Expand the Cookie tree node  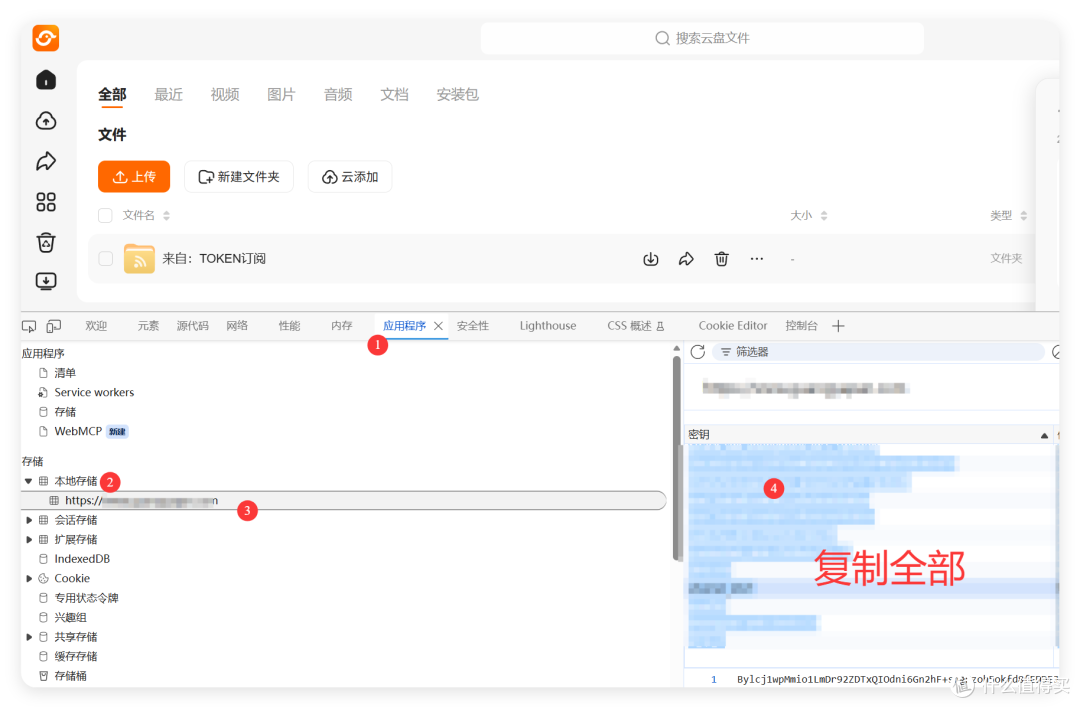[29, 579]
